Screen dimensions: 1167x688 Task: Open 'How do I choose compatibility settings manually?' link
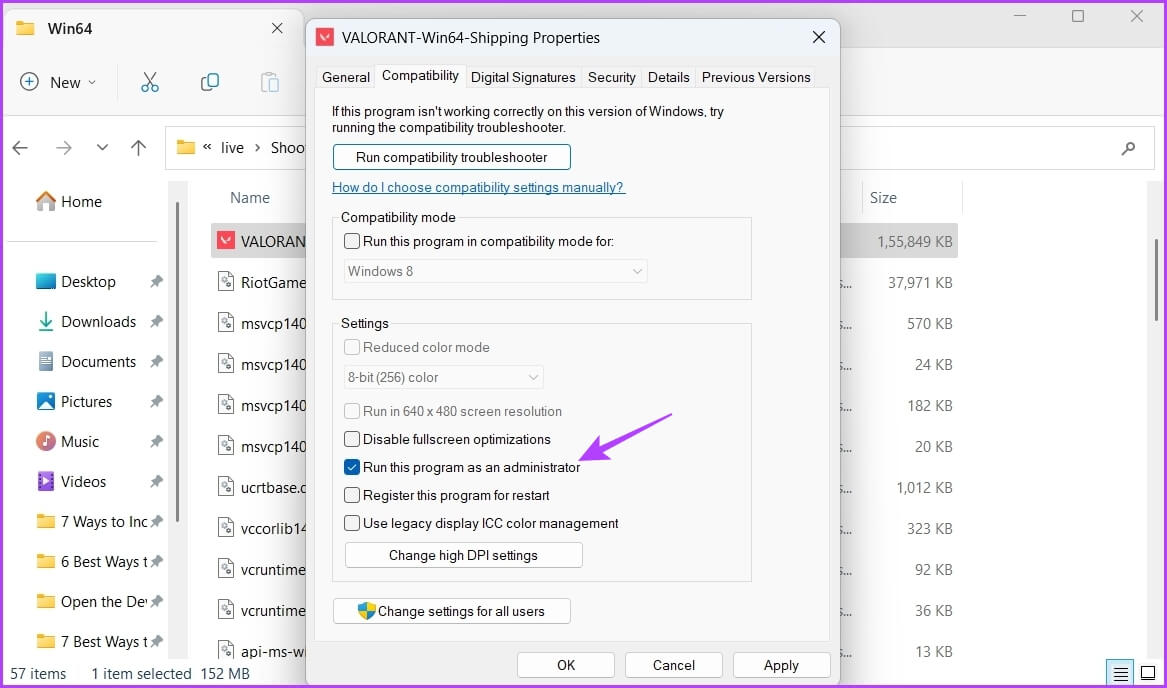479,187
